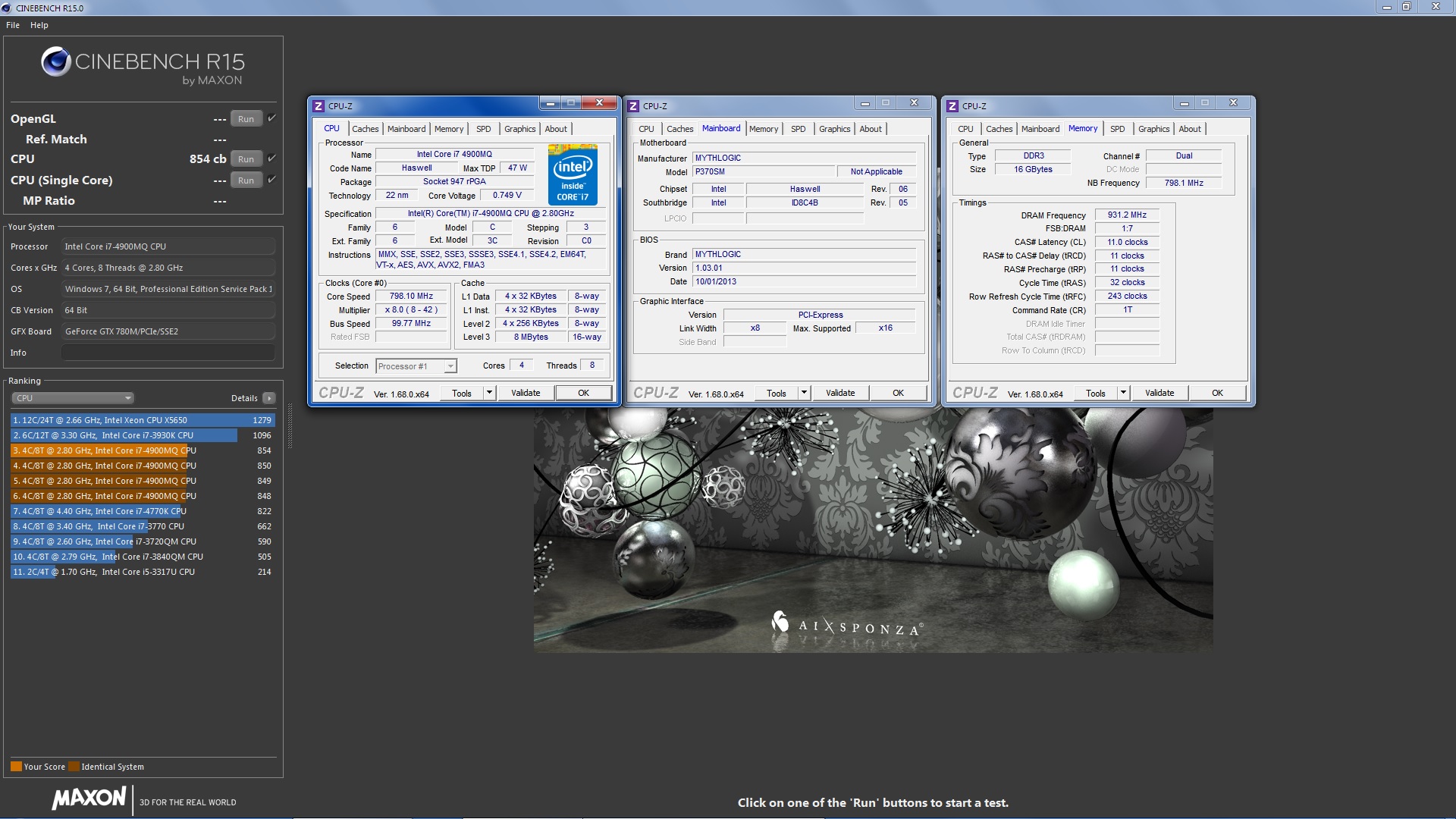Expand Tools arrow in the Mainboard window
Viewport: 1456px width, 819px height.
[x=804, y=393]
